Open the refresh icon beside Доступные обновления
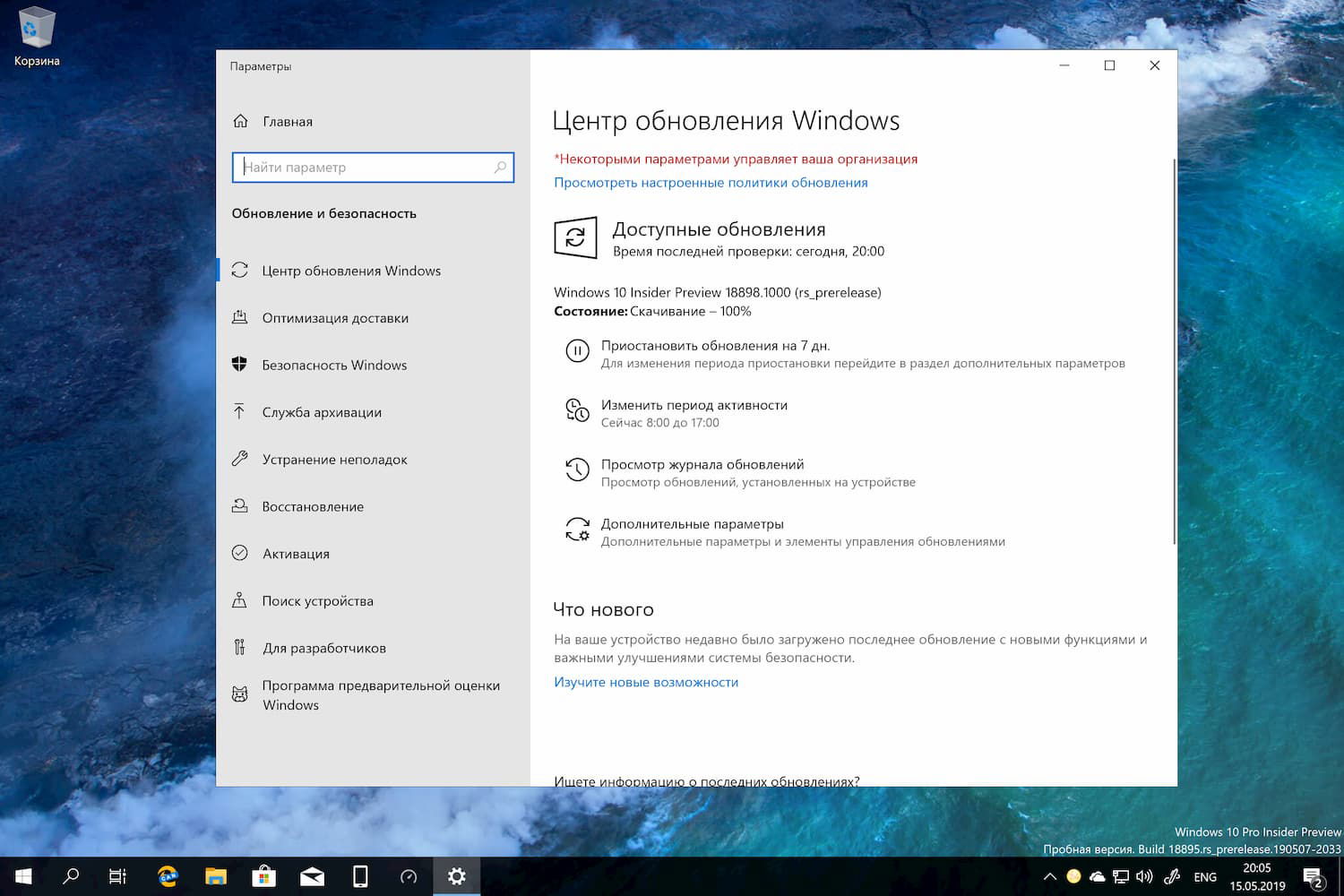The image size is (1344, 896). point(575,237)
